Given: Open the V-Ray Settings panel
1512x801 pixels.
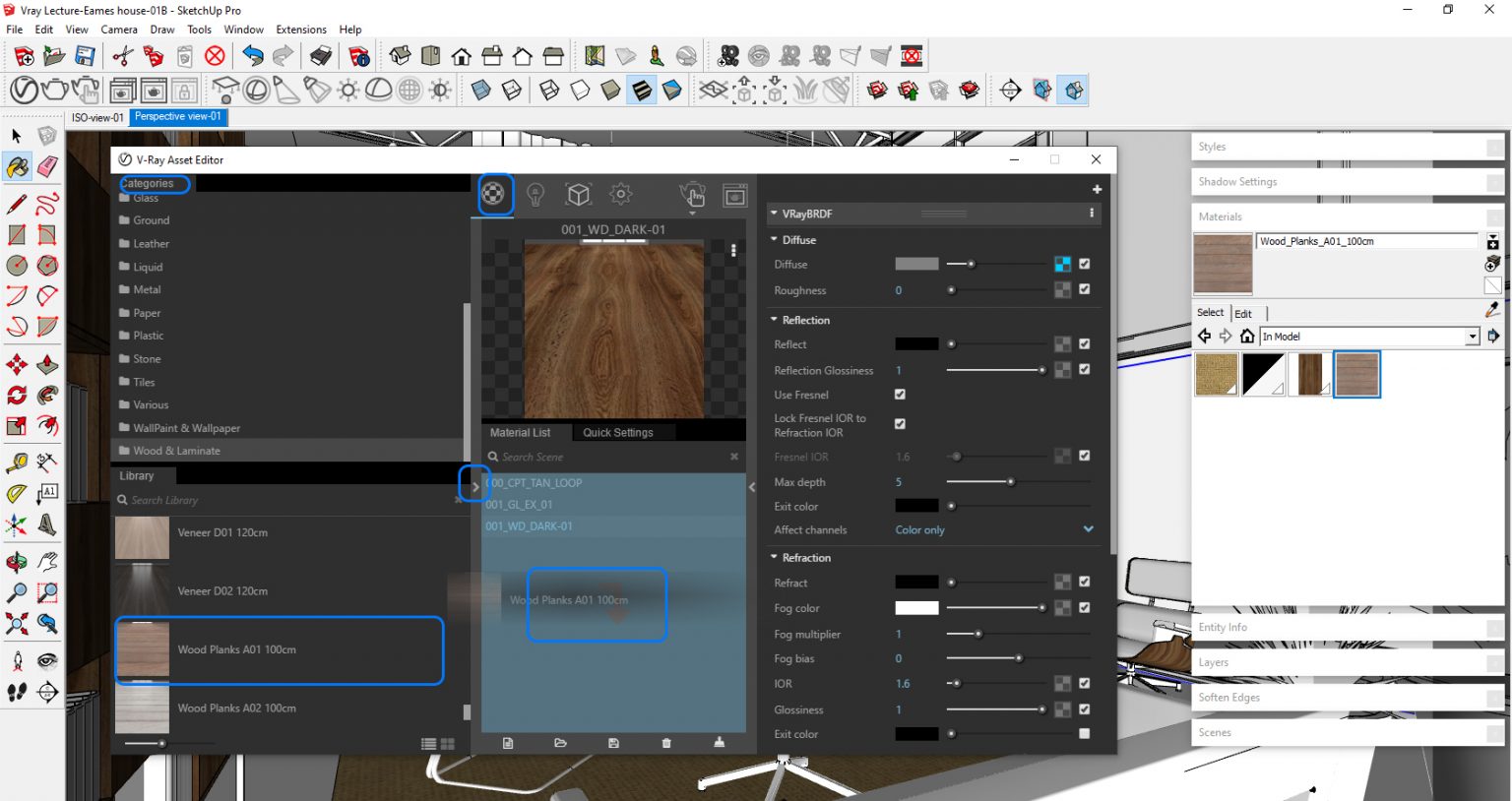Looking at the screenshot, I should click(x=620, y=194).
